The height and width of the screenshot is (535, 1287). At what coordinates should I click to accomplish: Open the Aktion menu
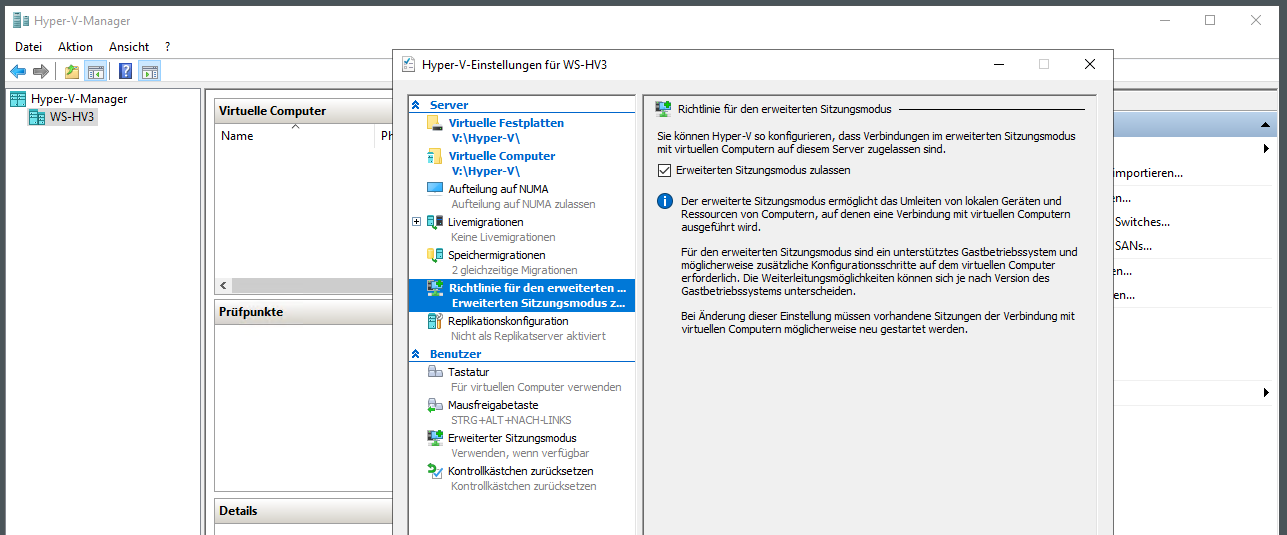coord(75,47)
